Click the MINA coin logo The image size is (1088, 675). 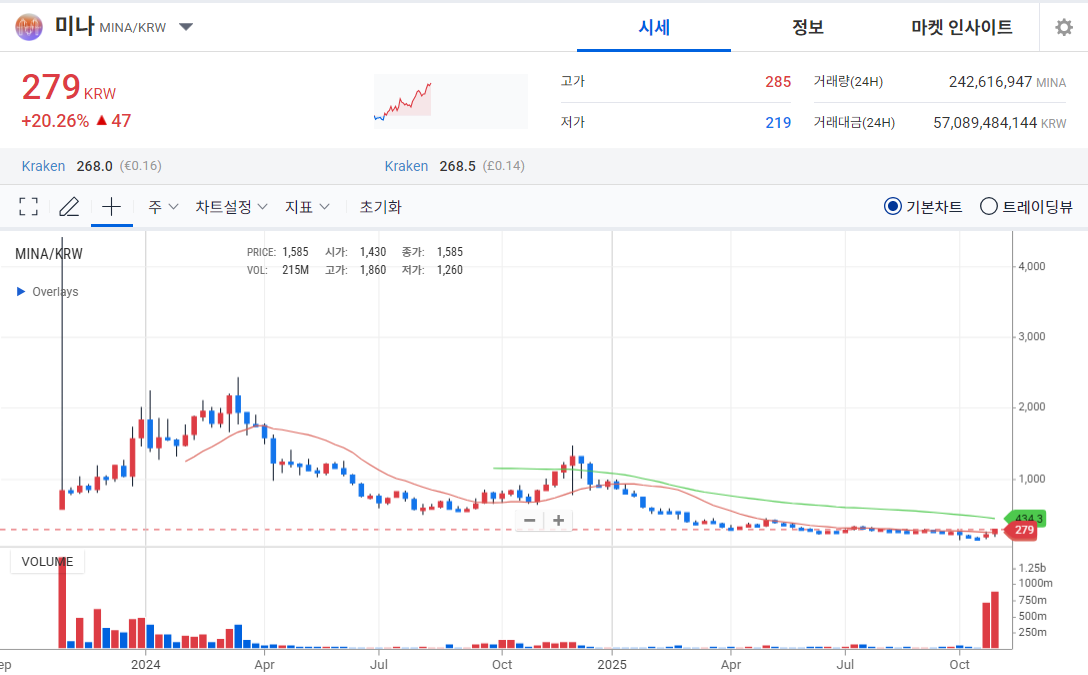28,27
